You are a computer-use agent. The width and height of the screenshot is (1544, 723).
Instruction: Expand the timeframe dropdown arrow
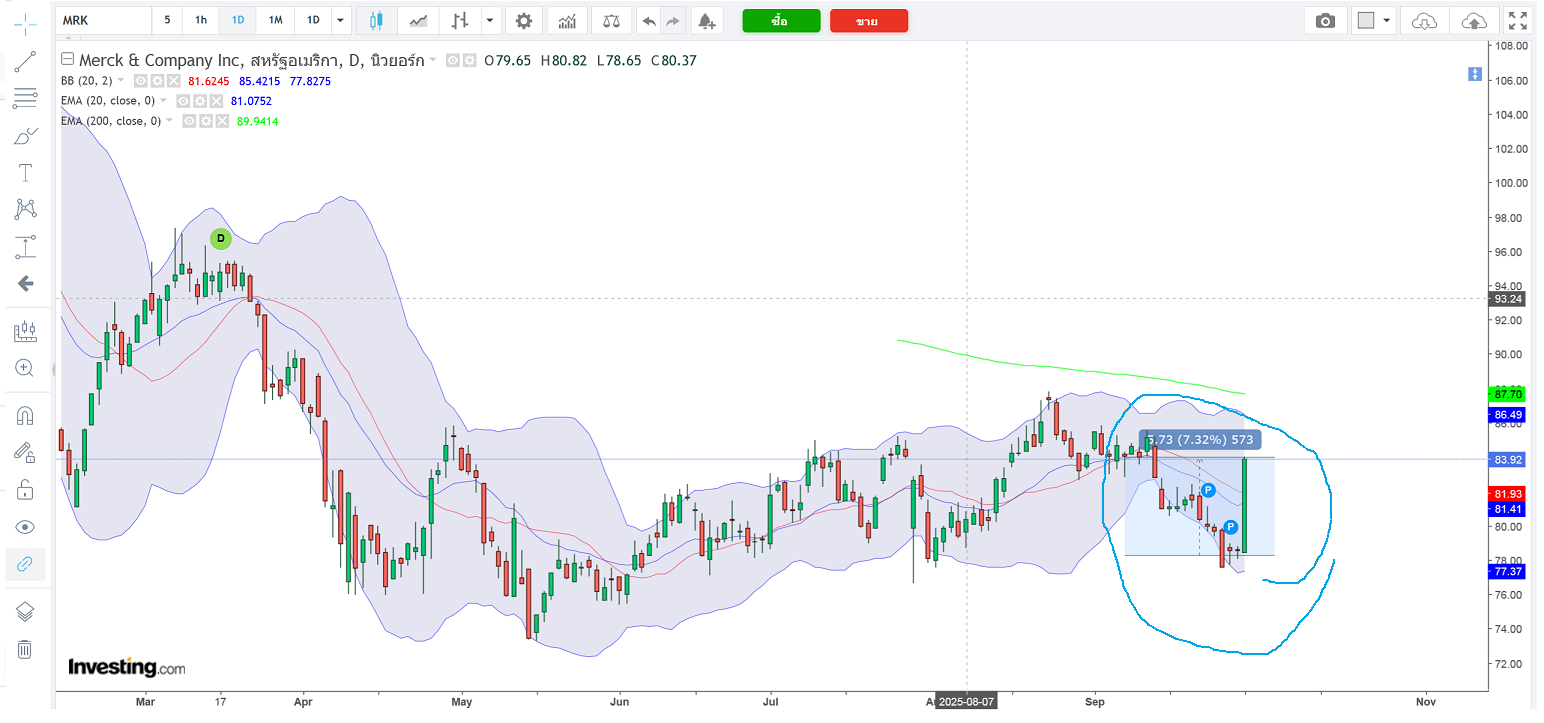click(341, 21)
